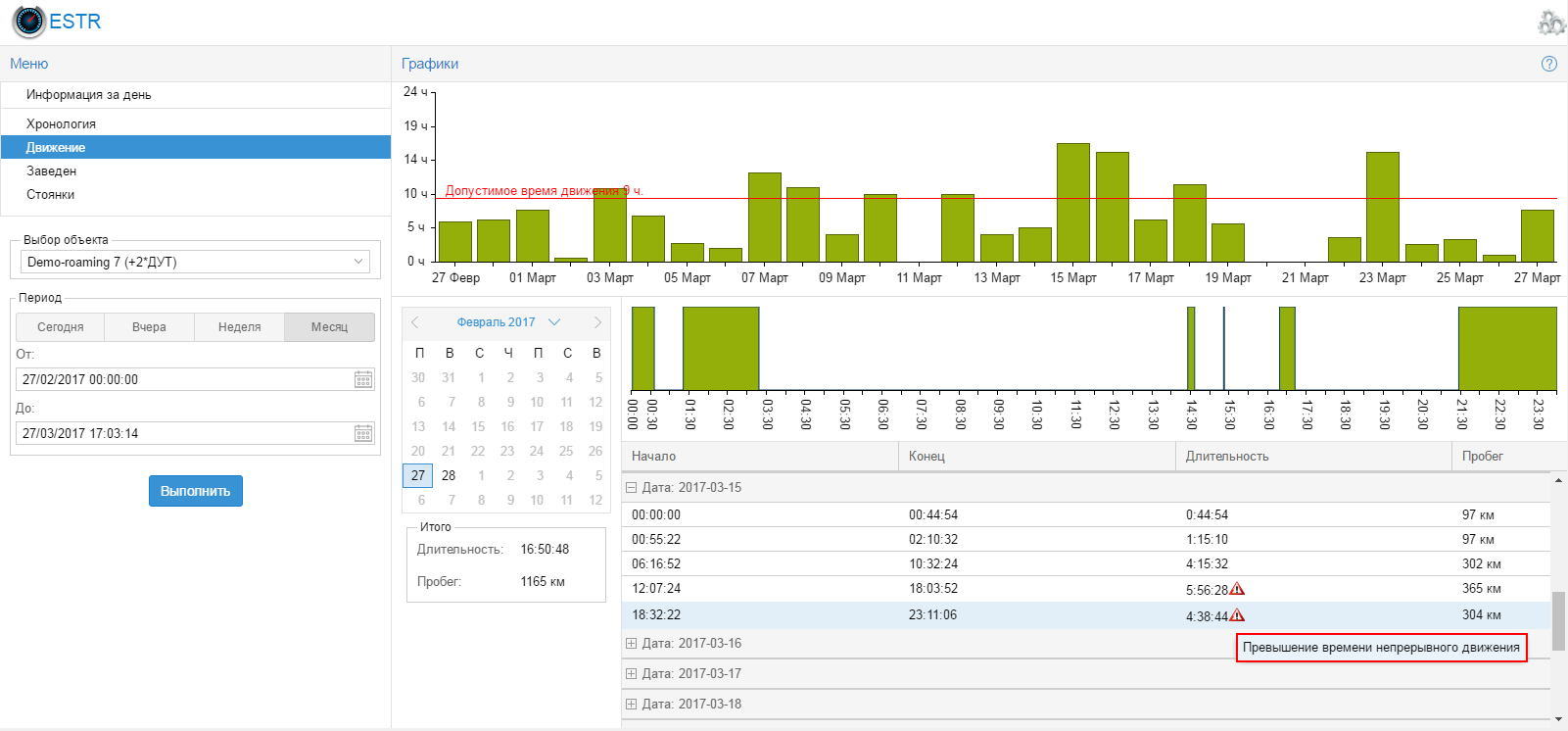The height and width of the screenshot is (731, 1568).
Task: Open the Demo-roaming 7 object dropdown
Action: click(195, 262)
